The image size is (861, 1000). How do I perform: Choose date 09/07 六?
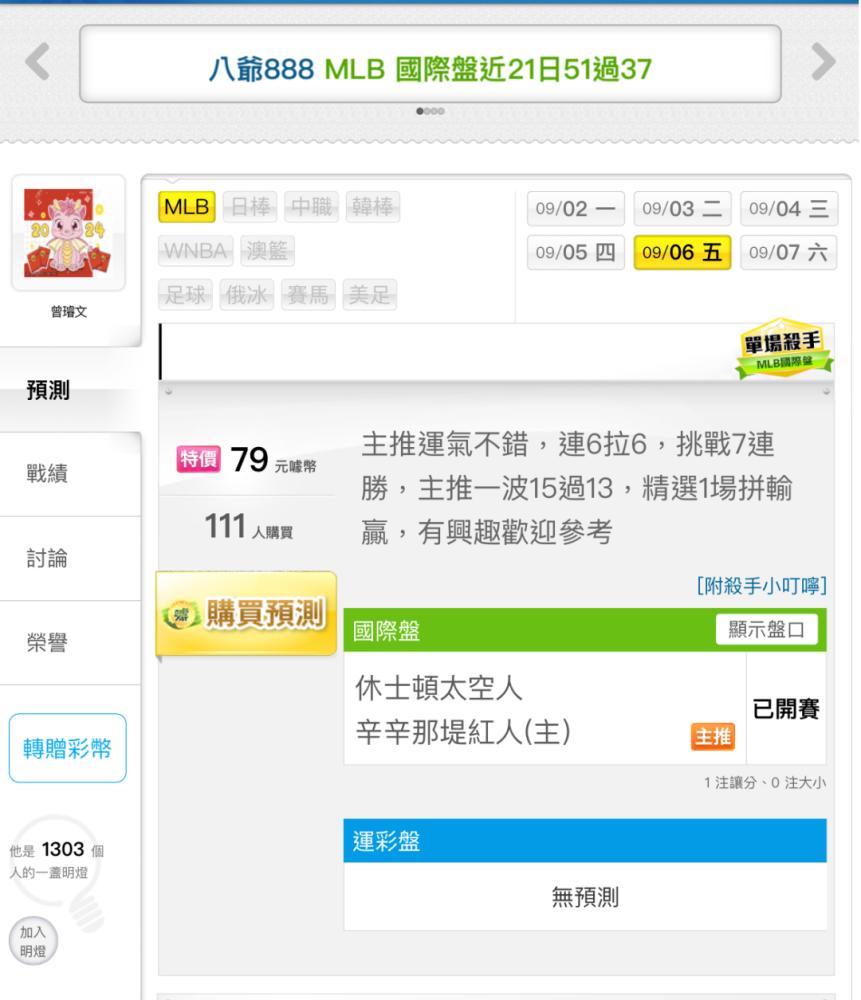point(788,253)
